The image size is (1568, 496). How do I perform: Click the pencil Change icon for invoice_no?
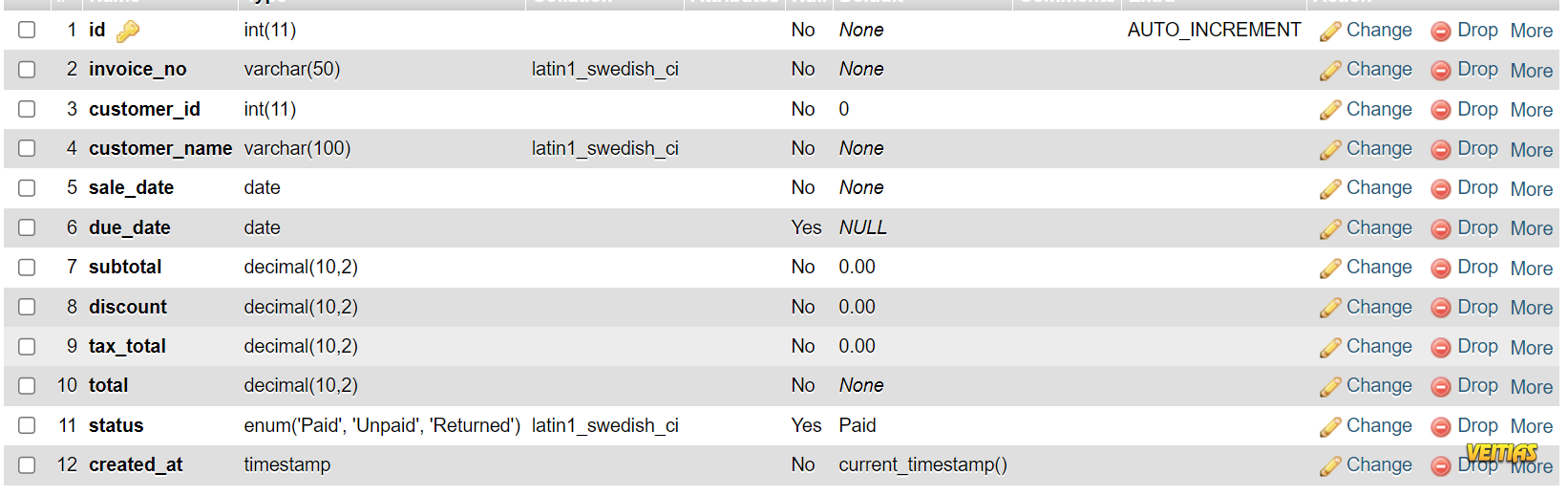pyautogui.click(x=1330, y=71)
